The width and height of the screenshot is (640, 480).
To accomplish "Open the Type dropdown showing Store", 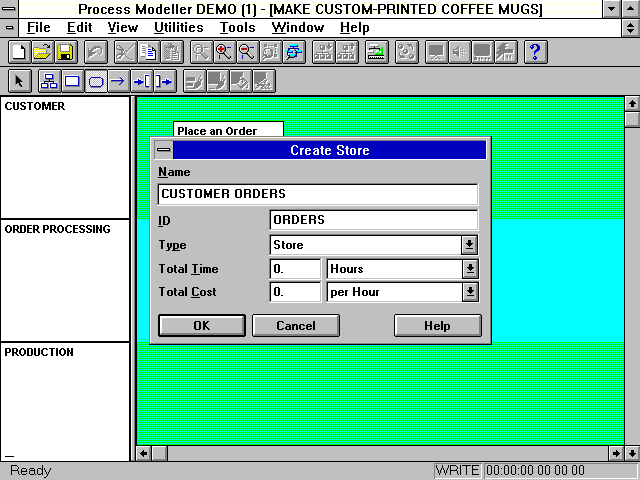I will pyautogui.click(x=469, y=245).
